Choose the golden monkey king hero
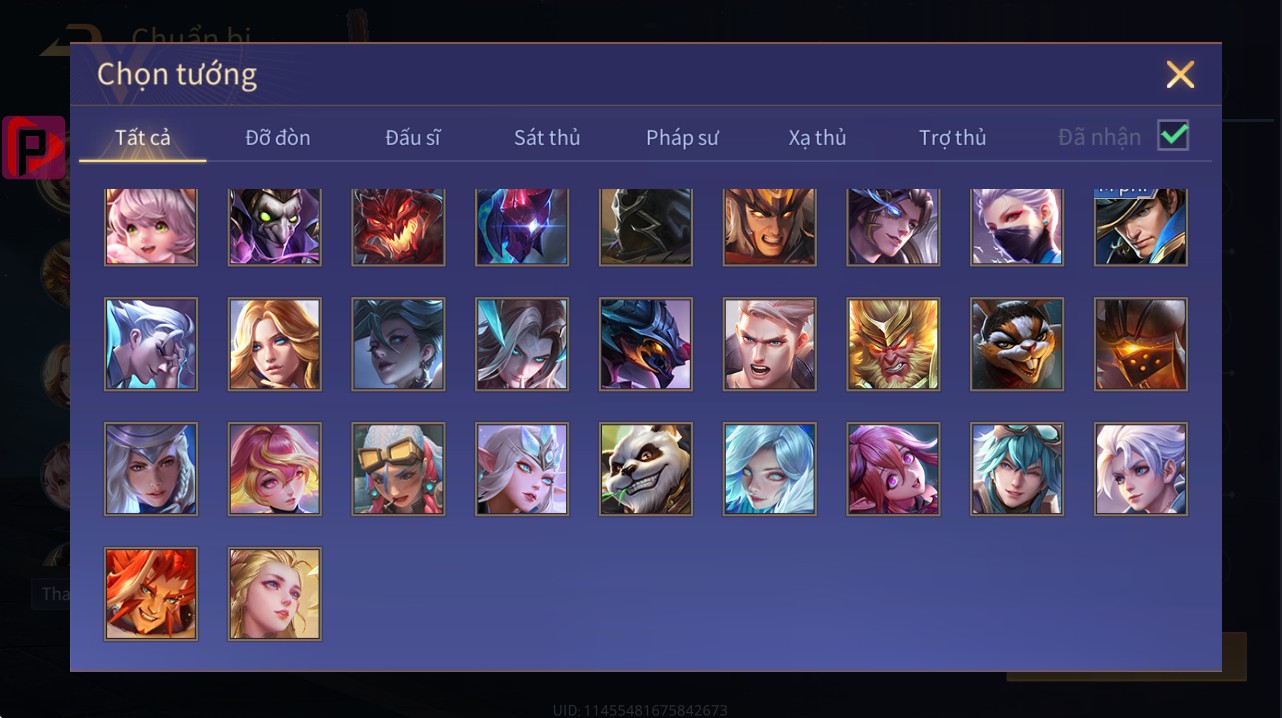 pyautogui.click(x=894, y=344)
